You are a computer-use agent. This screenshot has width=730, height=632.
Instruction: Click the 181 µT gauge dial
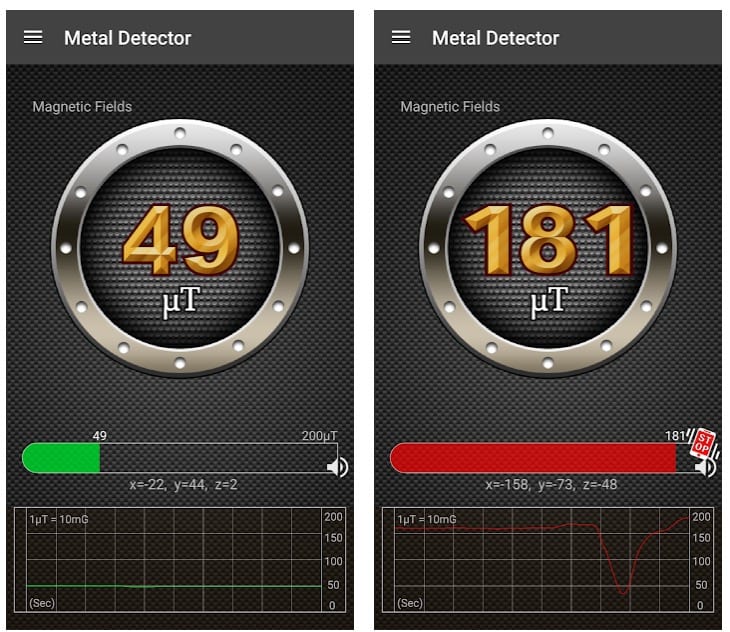tap(548, 248)
